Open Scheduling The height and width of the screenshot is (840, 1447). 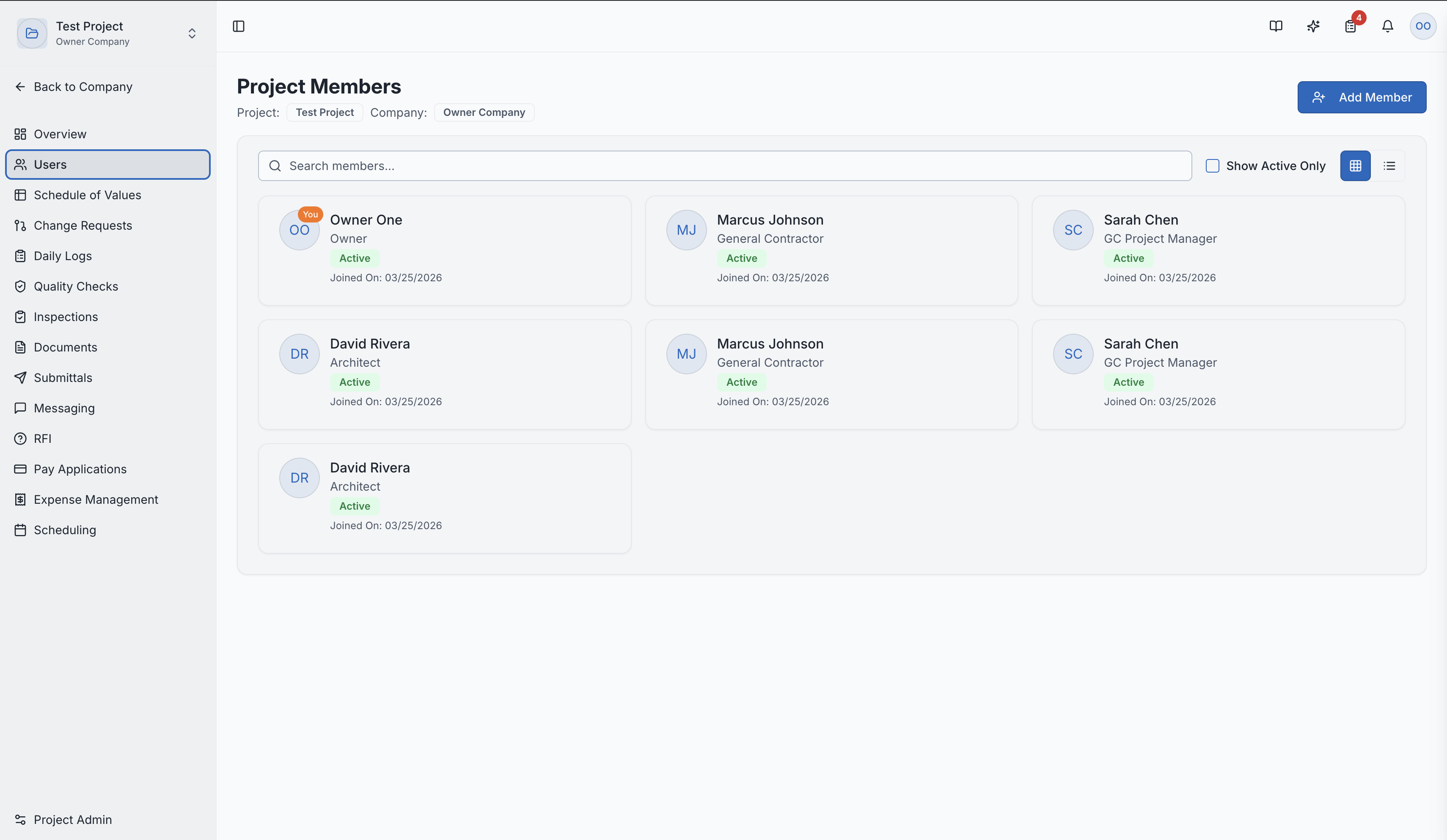(x=108, y=530)
